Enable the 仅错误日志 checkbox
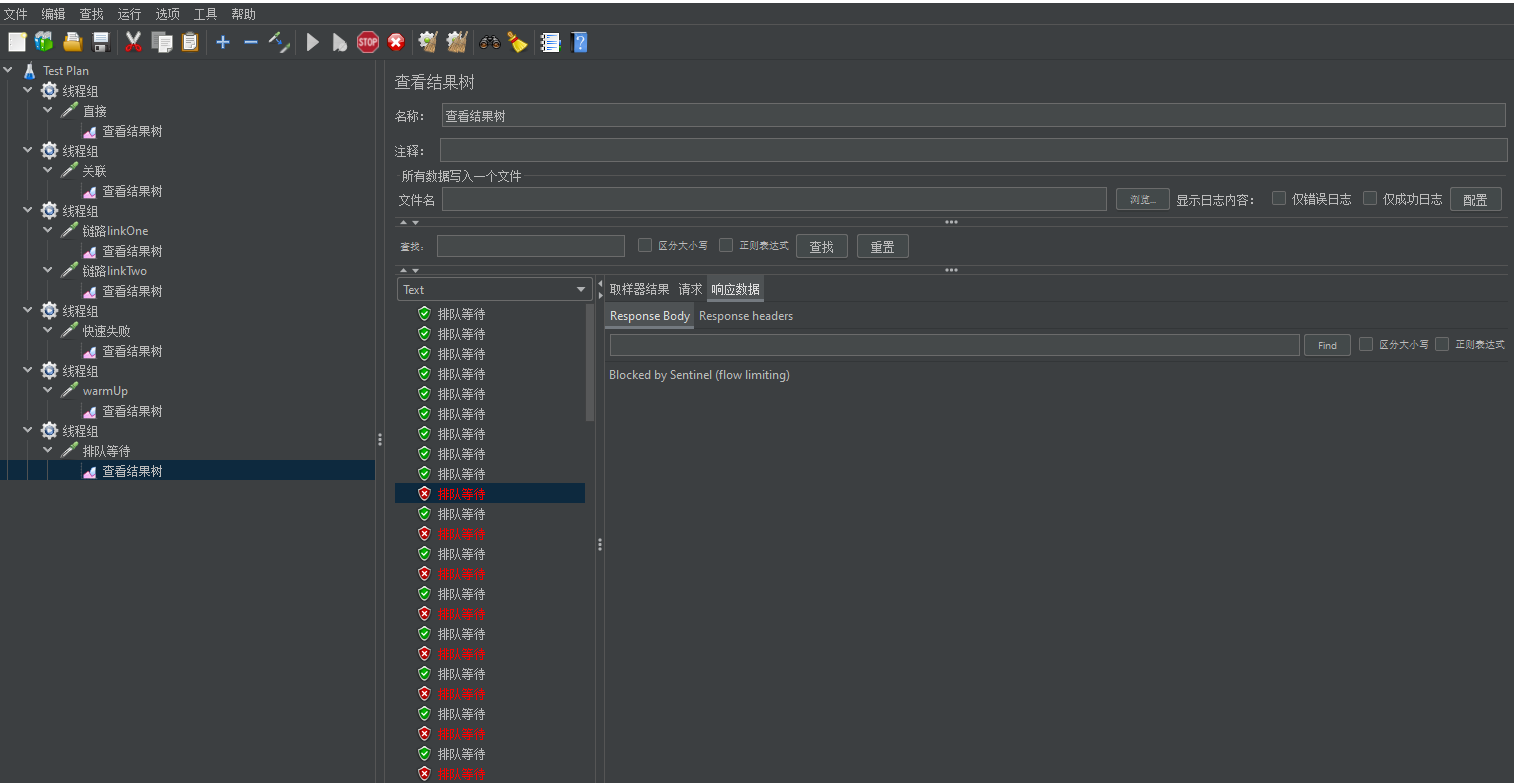 point(1279,198)
